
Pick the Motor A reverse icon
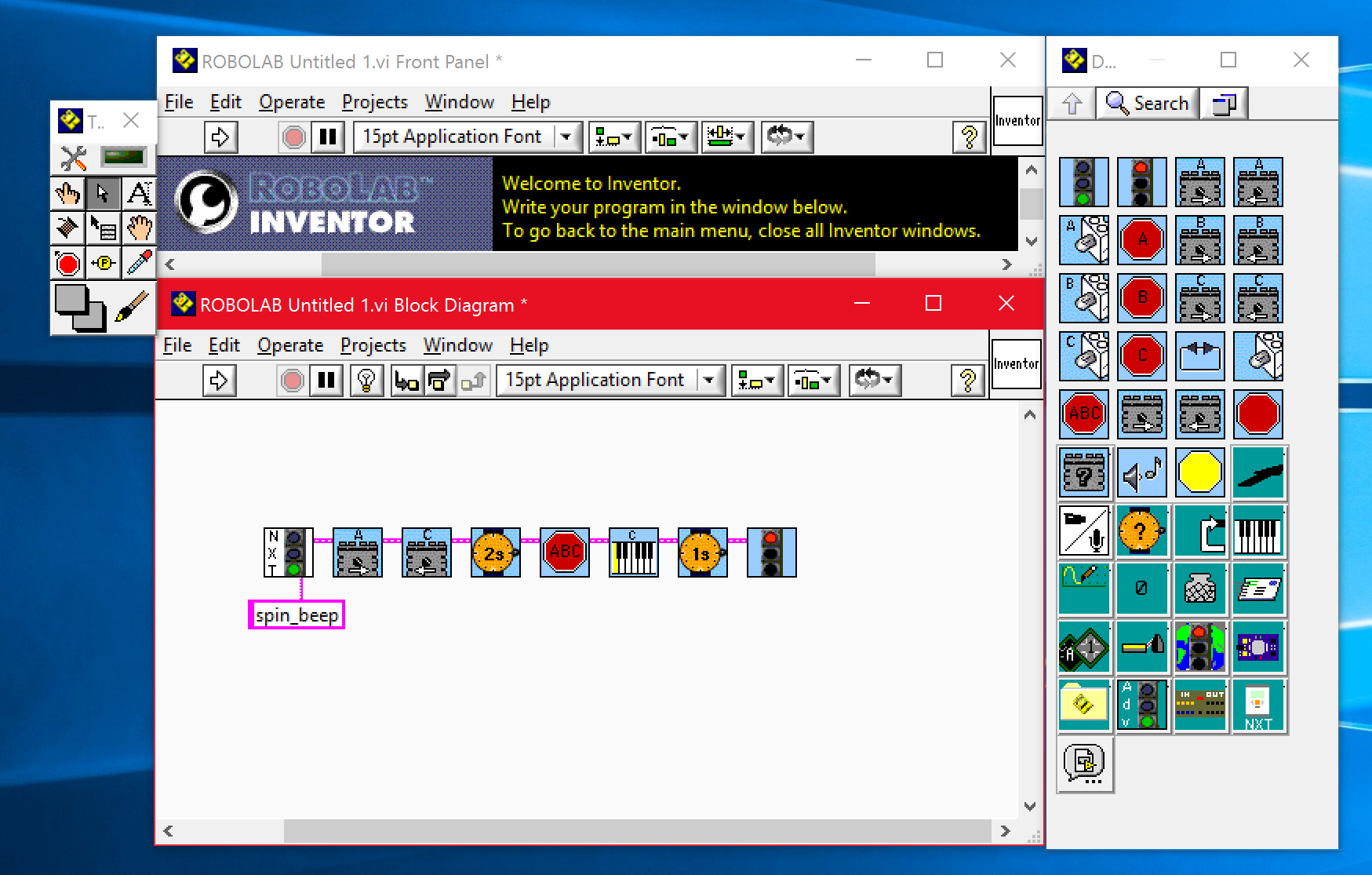(1257, 181)
